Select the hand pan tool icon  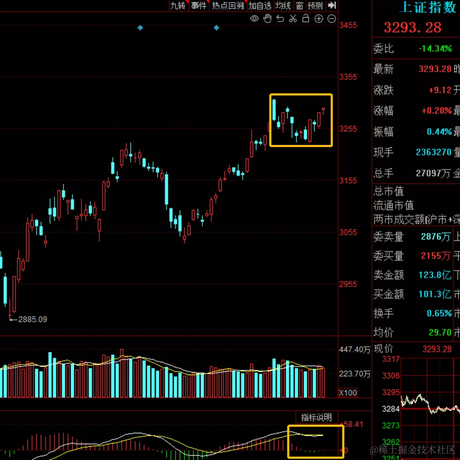click(x=267, y=19)
